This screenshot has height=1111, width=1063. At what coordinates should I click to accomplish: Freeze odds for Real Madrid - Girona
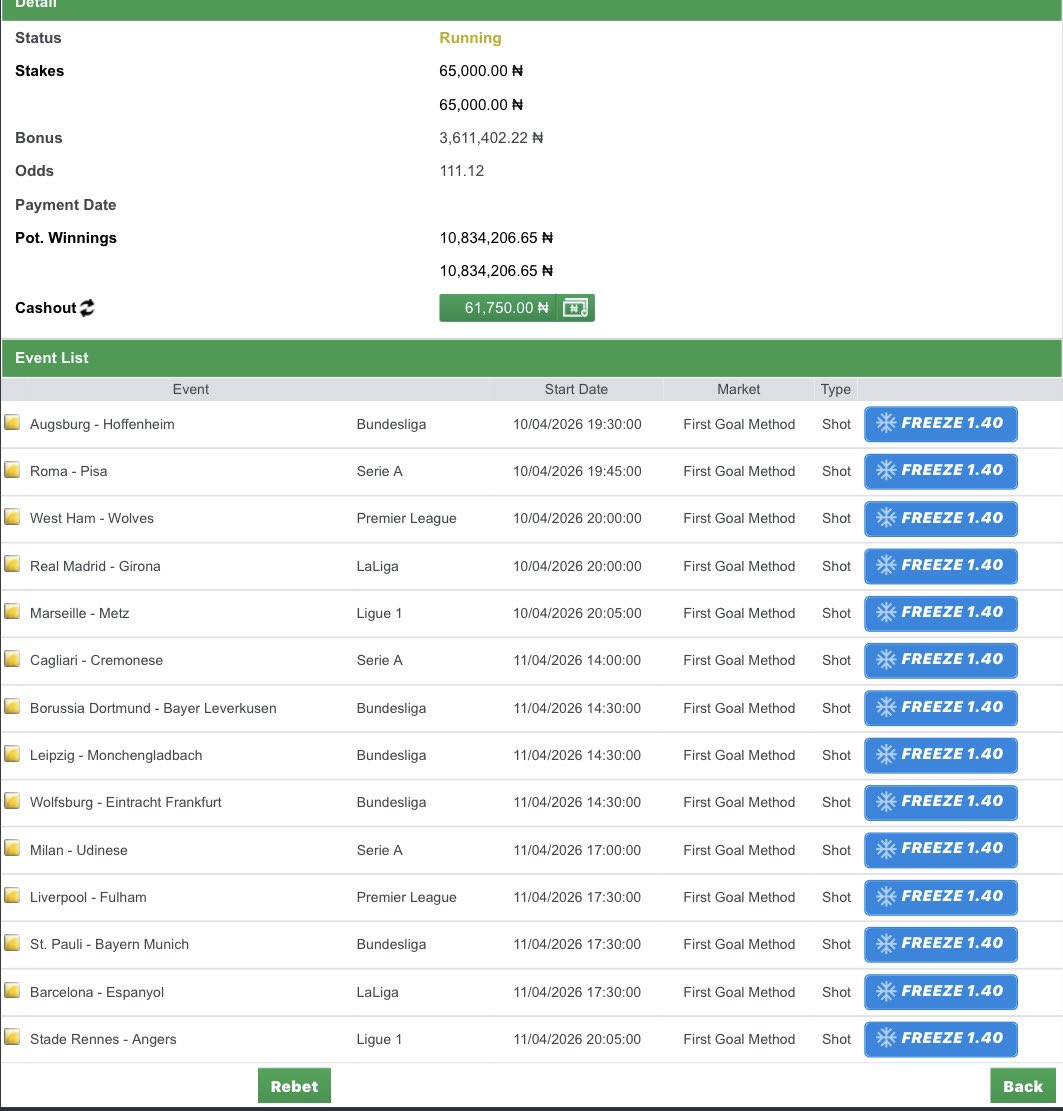click(941, 566)
